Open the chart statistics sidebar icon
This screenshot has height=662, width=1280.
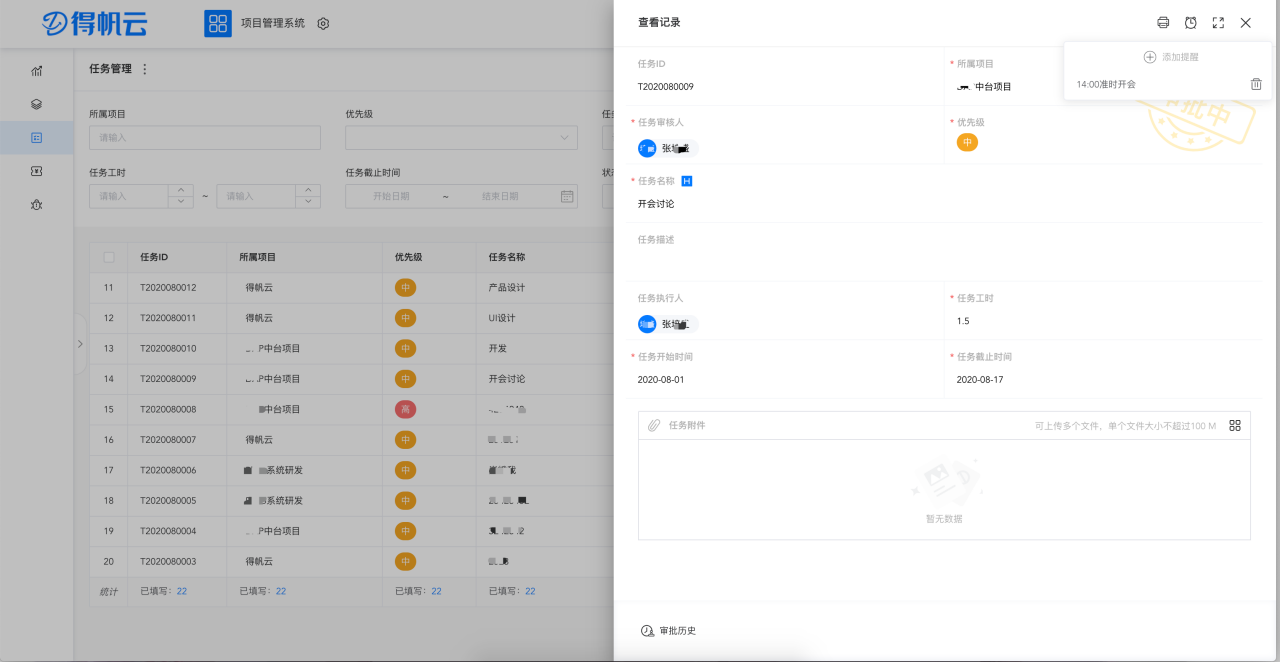(37, 70)
